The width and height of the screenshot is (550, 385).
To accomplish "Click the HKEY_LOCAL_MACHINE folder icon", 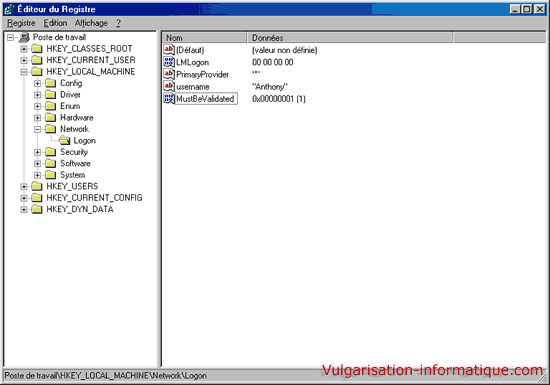I will 37,72.
